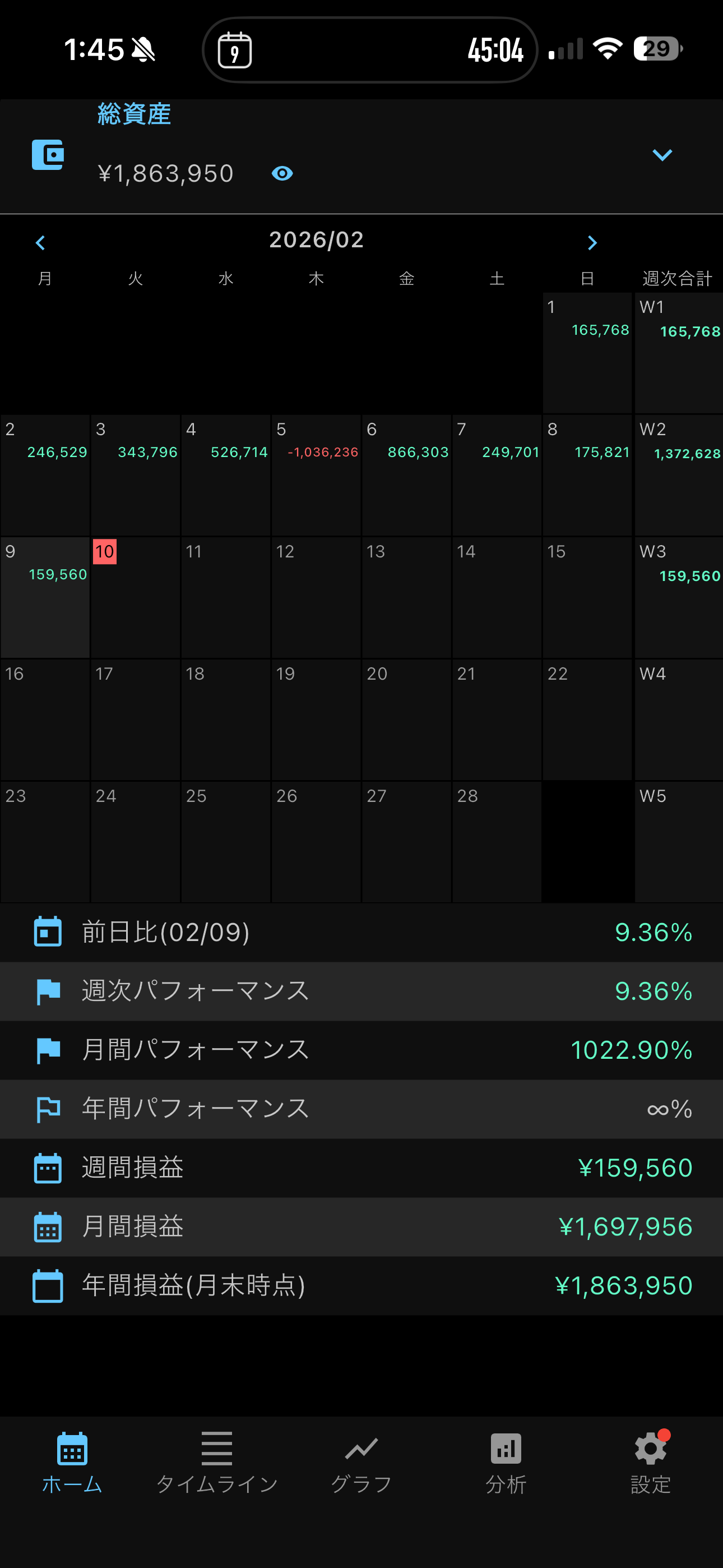This screenshot has height=1568, width=723.
Task: Tap the calendar icon for 月間損益
Action: [x=48, y=1226]
